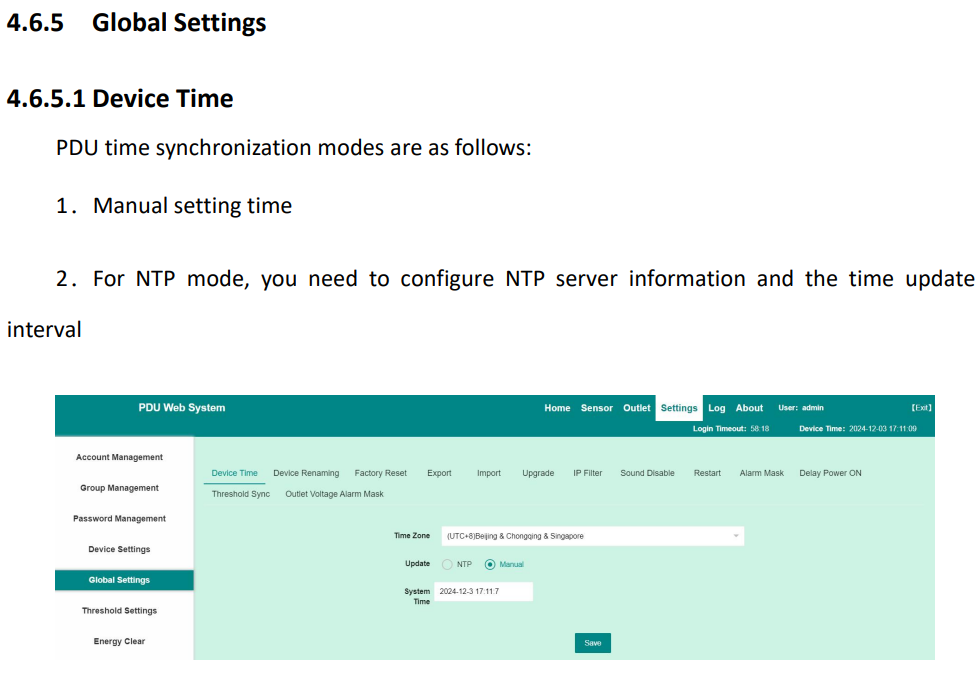Click the System Time input field

[484, 591]
